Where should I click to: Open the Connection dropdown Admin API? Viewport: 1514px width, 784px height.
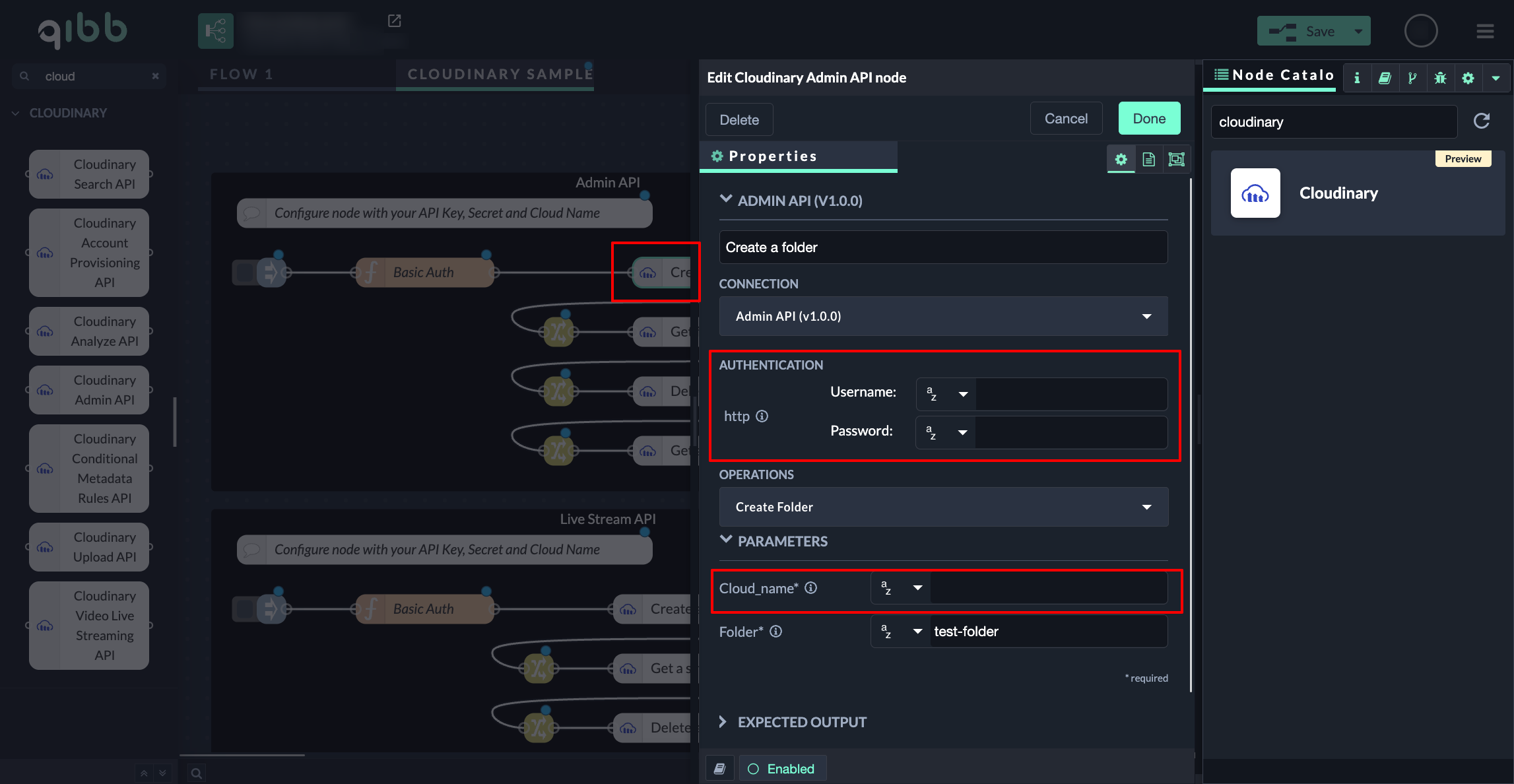pyautogui.click(x=943, y=316)
